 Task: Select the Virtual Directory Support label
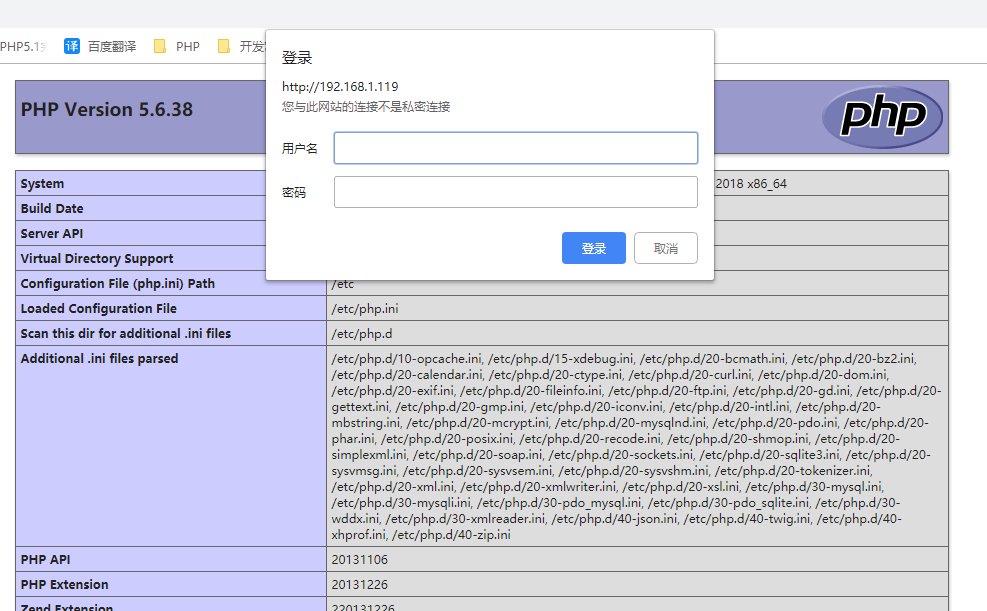[x=97, y=259]
